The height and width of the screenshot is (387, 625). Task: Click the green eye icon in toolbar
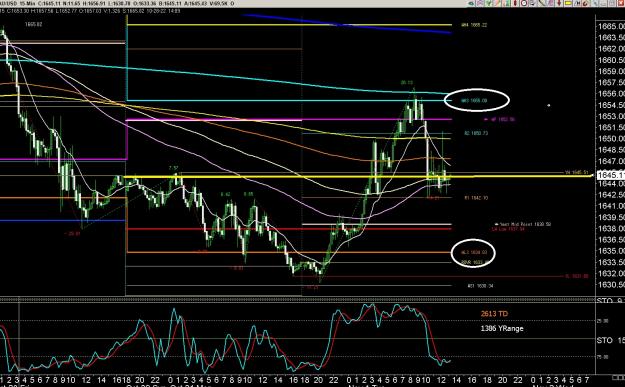coord(471,3)
